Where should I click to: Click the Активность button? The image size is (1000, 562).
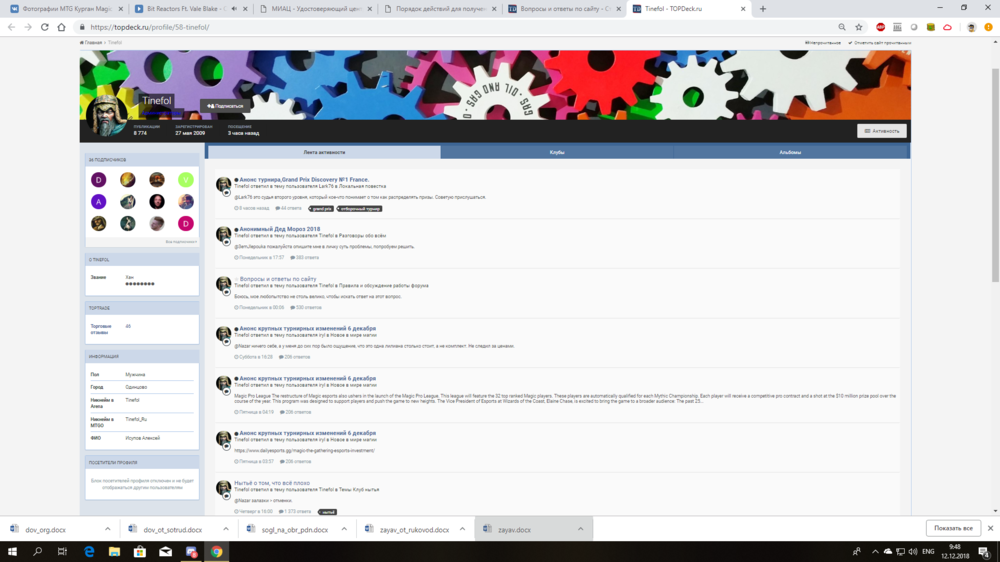(881, 131)
